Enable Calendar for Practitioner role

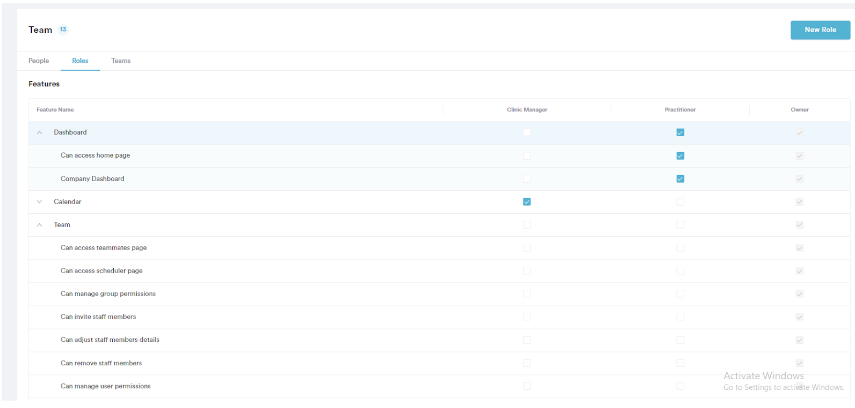pos(680,202)
